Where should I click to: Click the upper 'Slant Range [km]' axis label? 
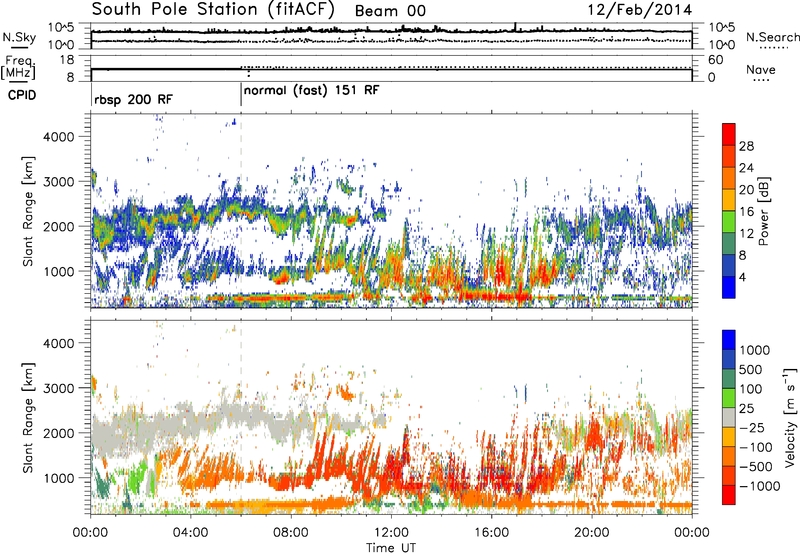click(28, 211)
